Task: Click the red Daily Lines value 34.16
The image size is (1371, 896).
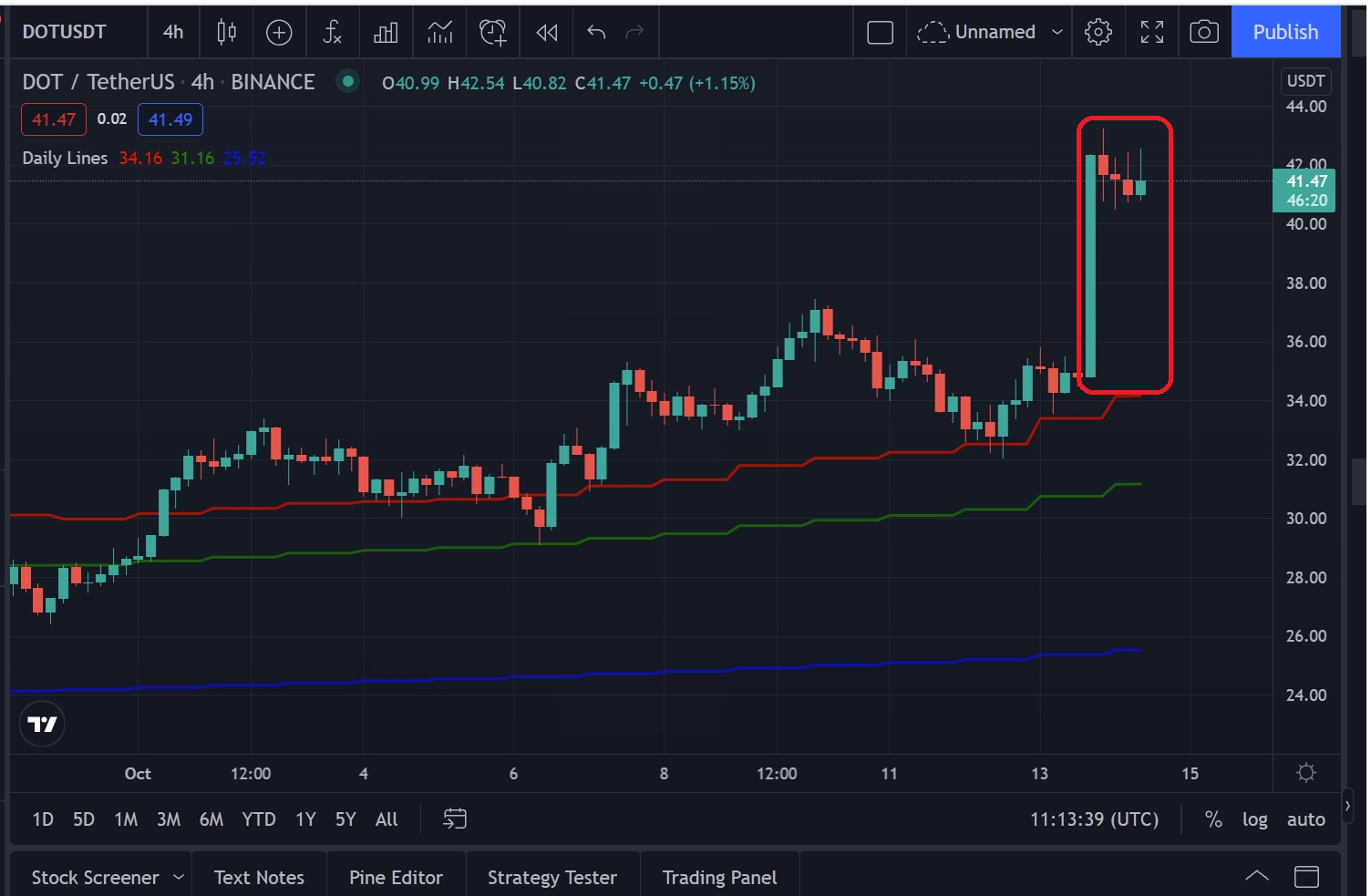Action: click(140, 158)
